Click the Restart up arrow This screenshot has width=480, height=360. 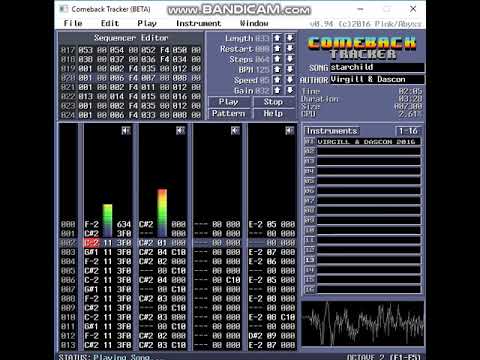[277, 49]
